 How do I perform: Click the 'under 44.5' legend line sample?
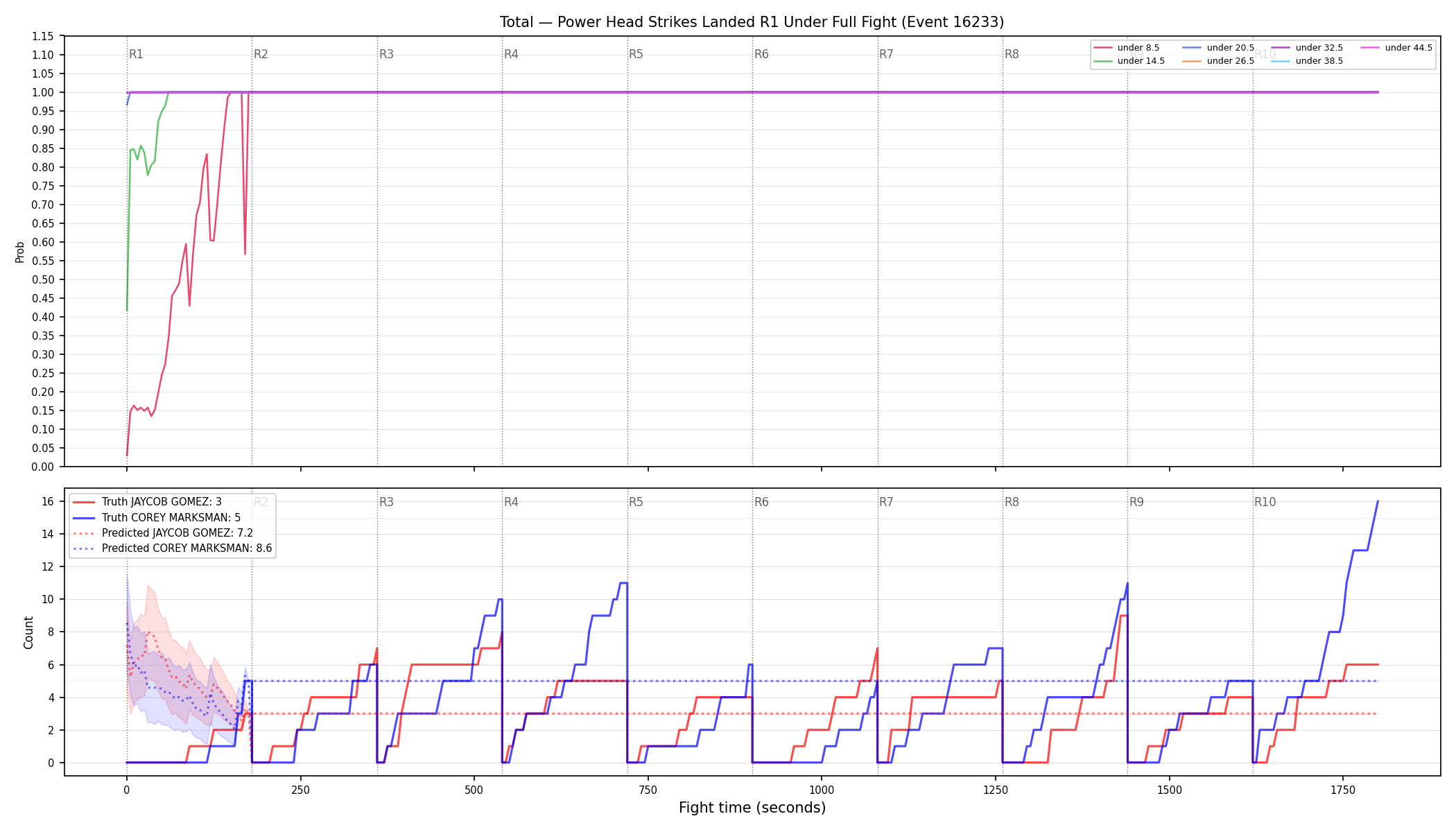[1370, 48]
